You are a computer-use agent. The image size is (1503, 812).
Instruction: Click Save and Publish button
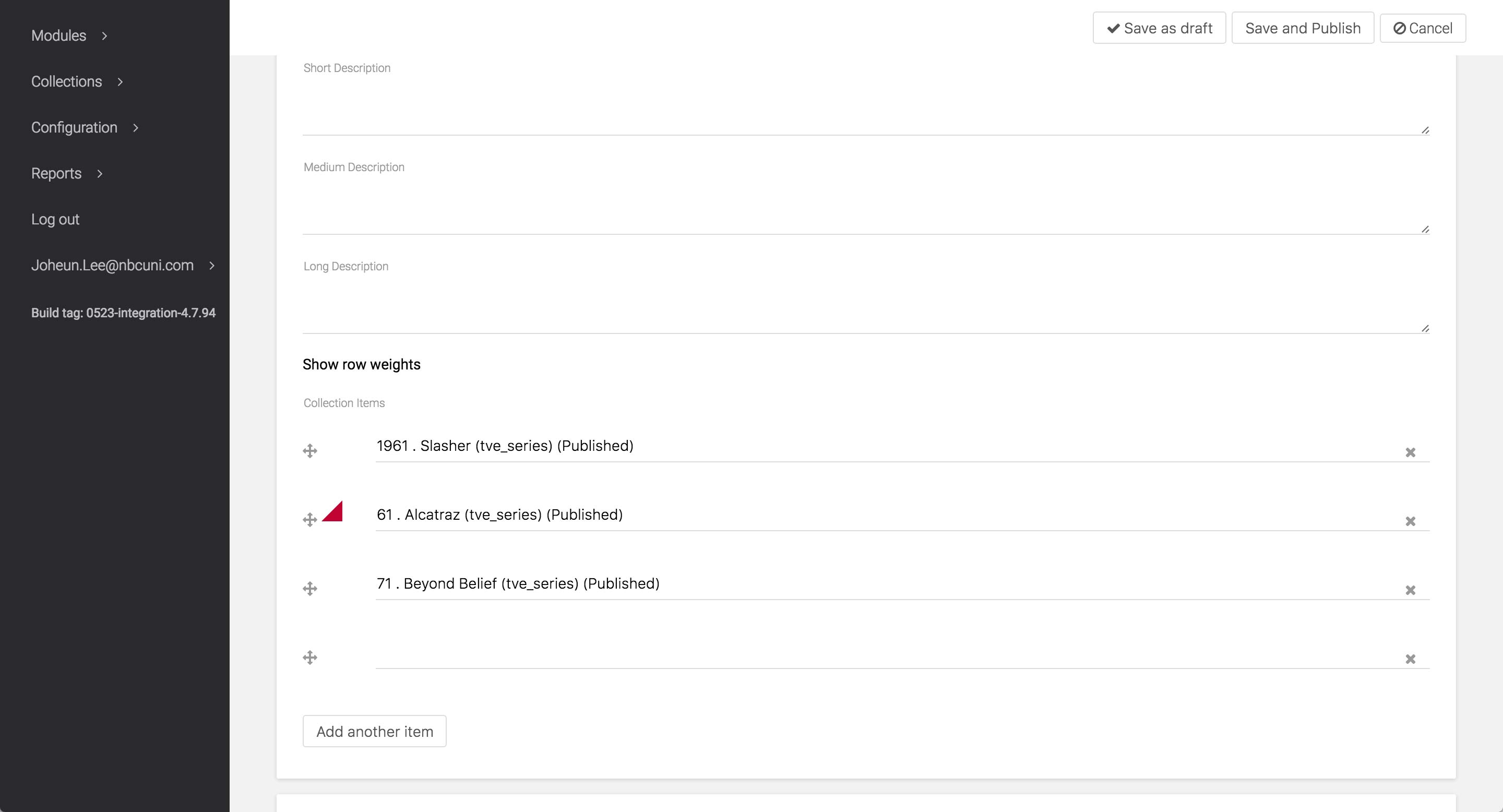point(1302,28)
